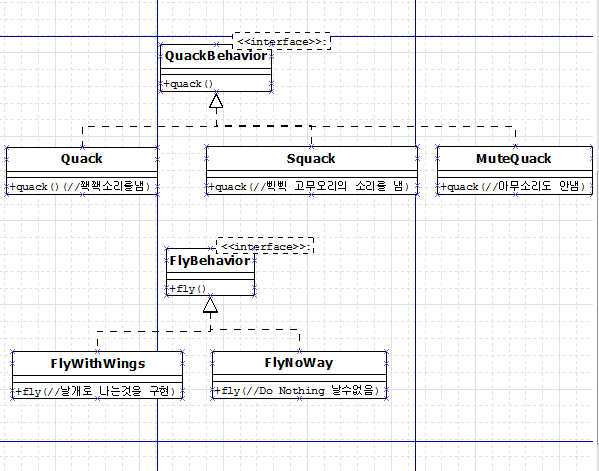The height and width of the screenshot is (471, 599).
Task: Select the QuackBehavior class title
Action: [216, 56]
